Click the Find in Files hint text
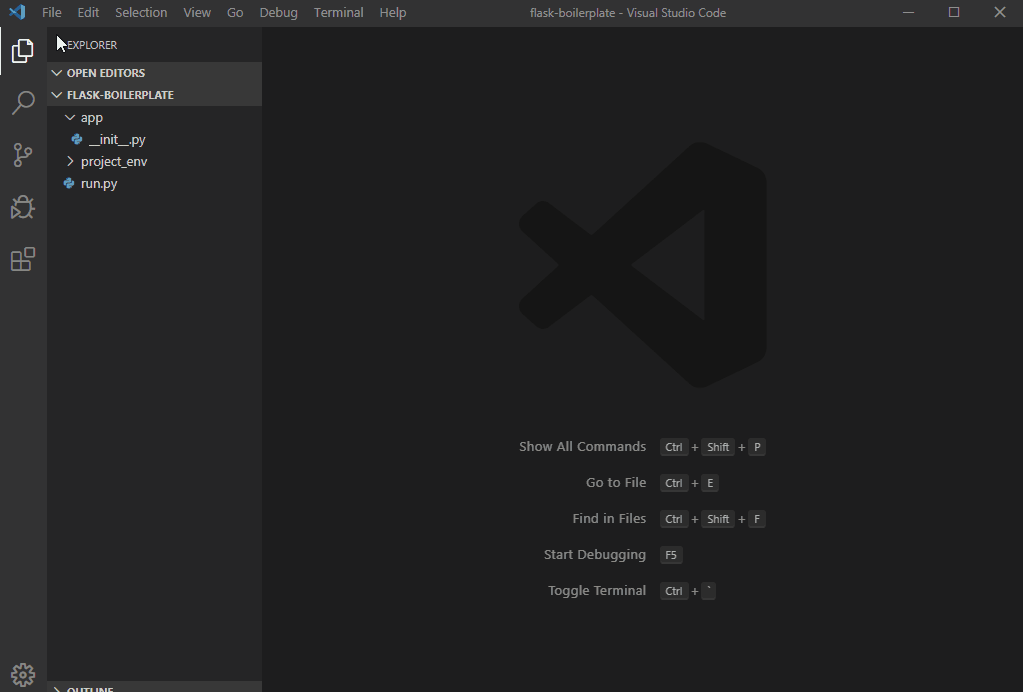Image resolution: width=1023 pixels, height=692 pixels. [x=609, y=519]
